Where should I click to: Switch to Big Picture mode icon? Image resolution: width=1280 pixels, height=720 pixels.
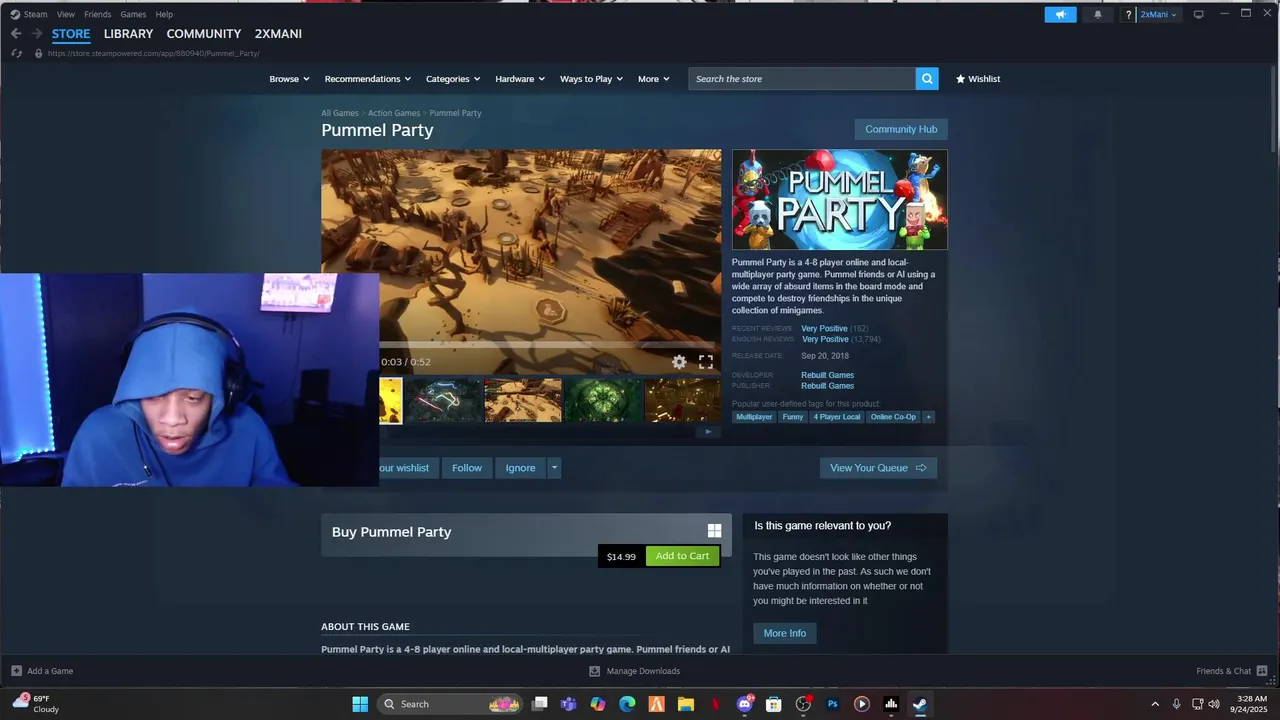click(x=1198, y=14)
